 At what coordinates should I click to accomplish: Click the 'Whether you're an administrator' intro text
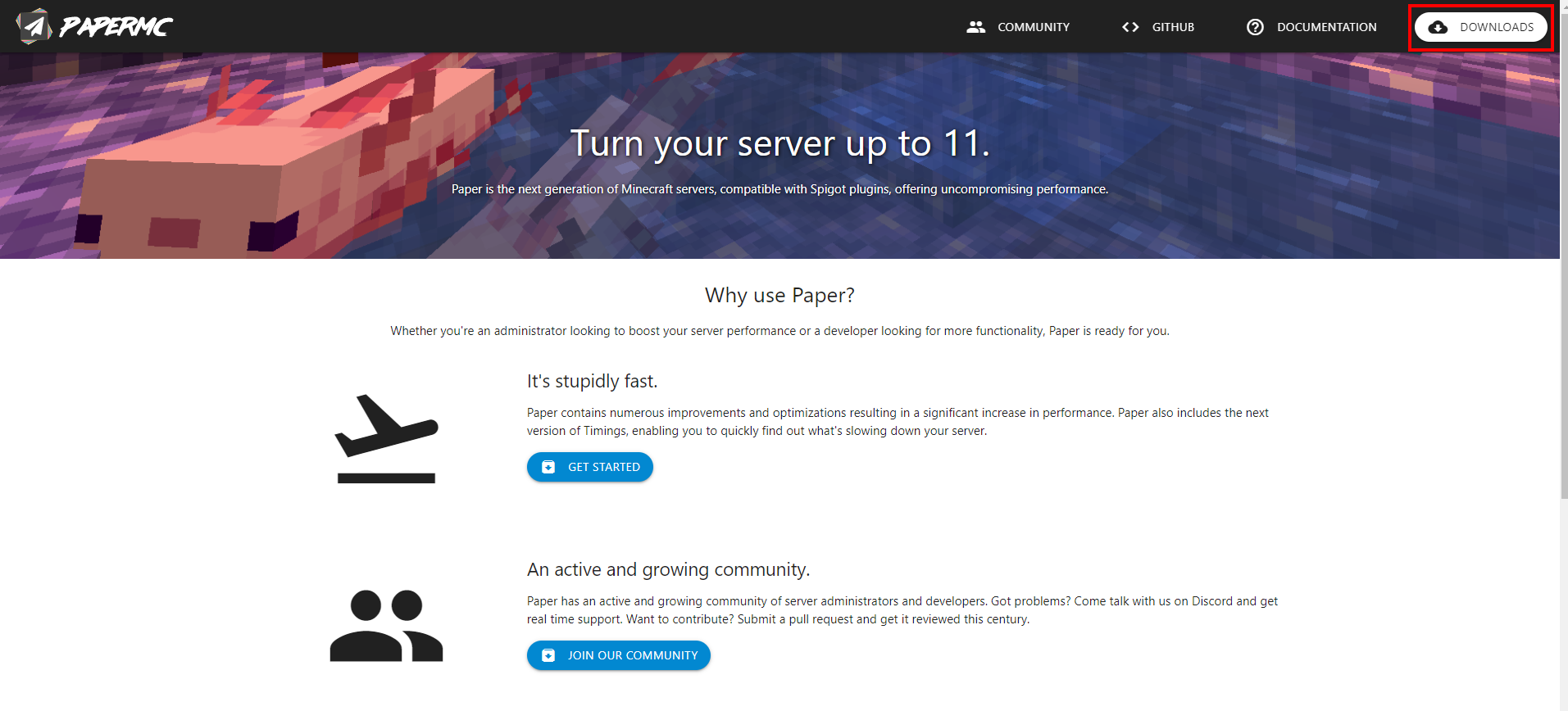(779, 331)
